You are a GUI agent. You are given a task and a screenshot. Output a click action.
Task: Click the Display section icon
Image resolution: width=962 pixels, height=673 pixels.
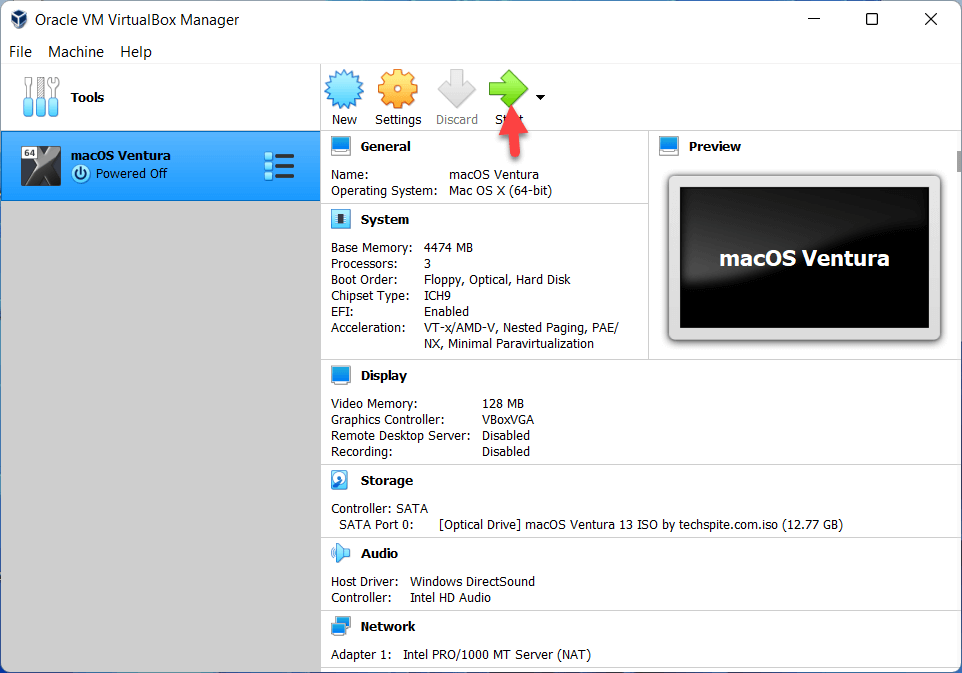pos(342,375)
